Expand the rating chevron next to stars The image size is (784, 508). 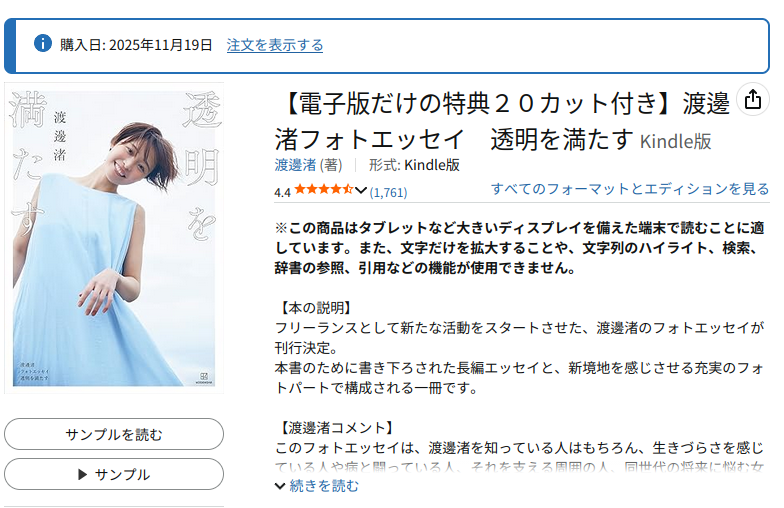pyautogui.click(x=361, y=190)
